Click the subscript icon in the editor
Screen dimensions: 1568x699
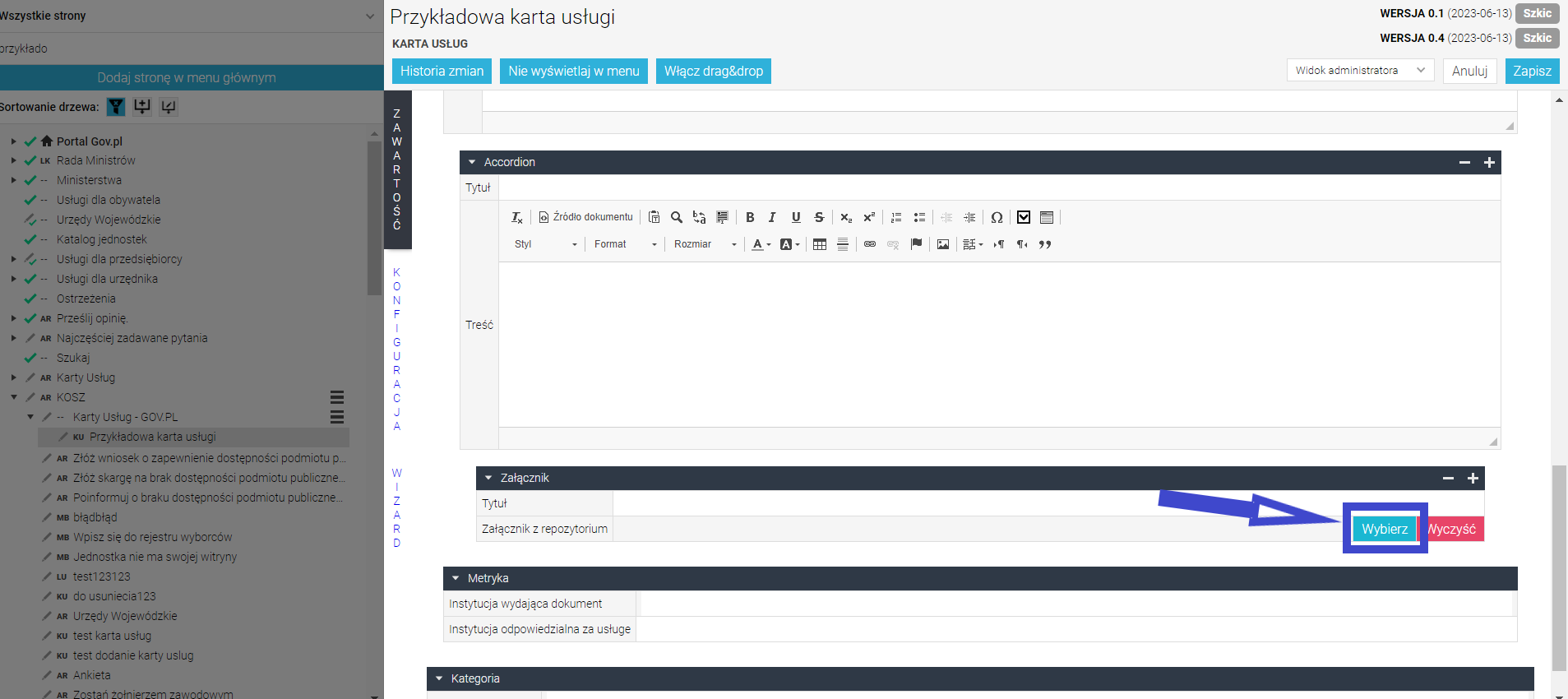[x=846, y=217]
